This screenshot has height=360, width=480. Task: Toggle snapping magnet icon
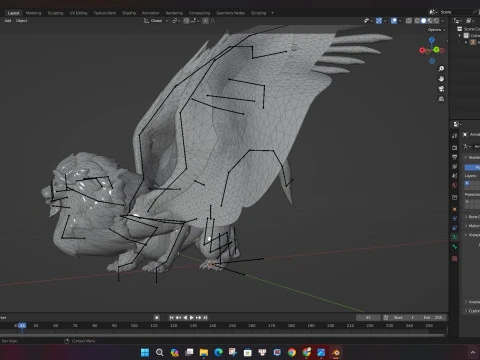[x=186, y=21]
